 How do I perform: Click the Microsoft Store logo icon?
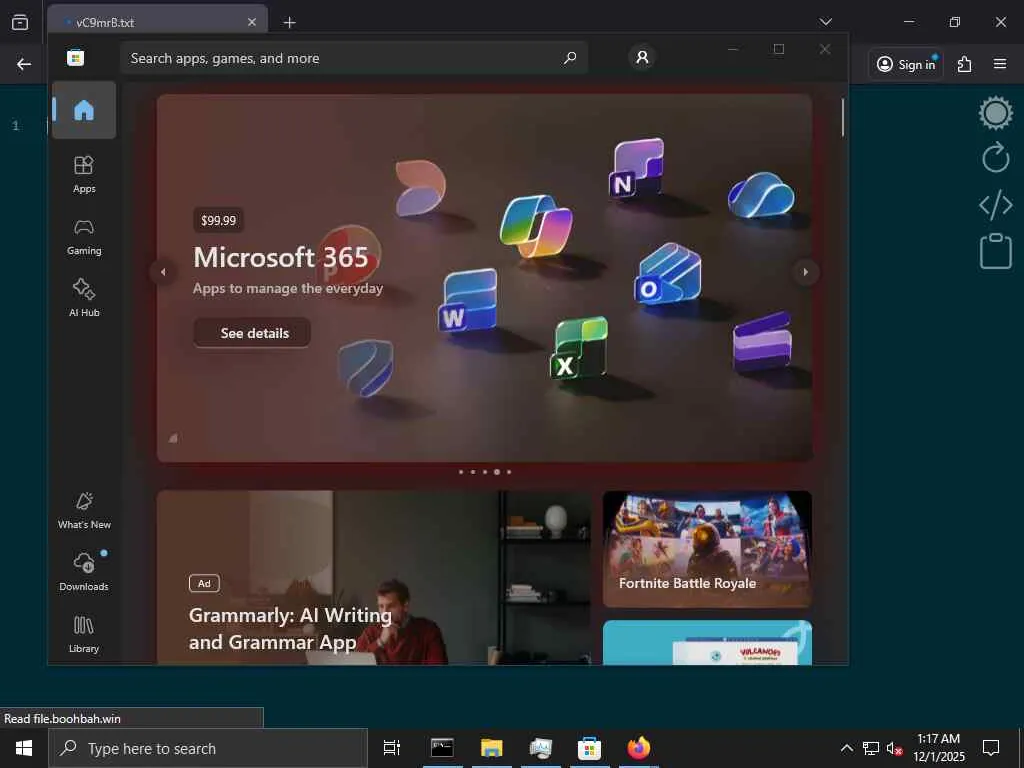76,57
